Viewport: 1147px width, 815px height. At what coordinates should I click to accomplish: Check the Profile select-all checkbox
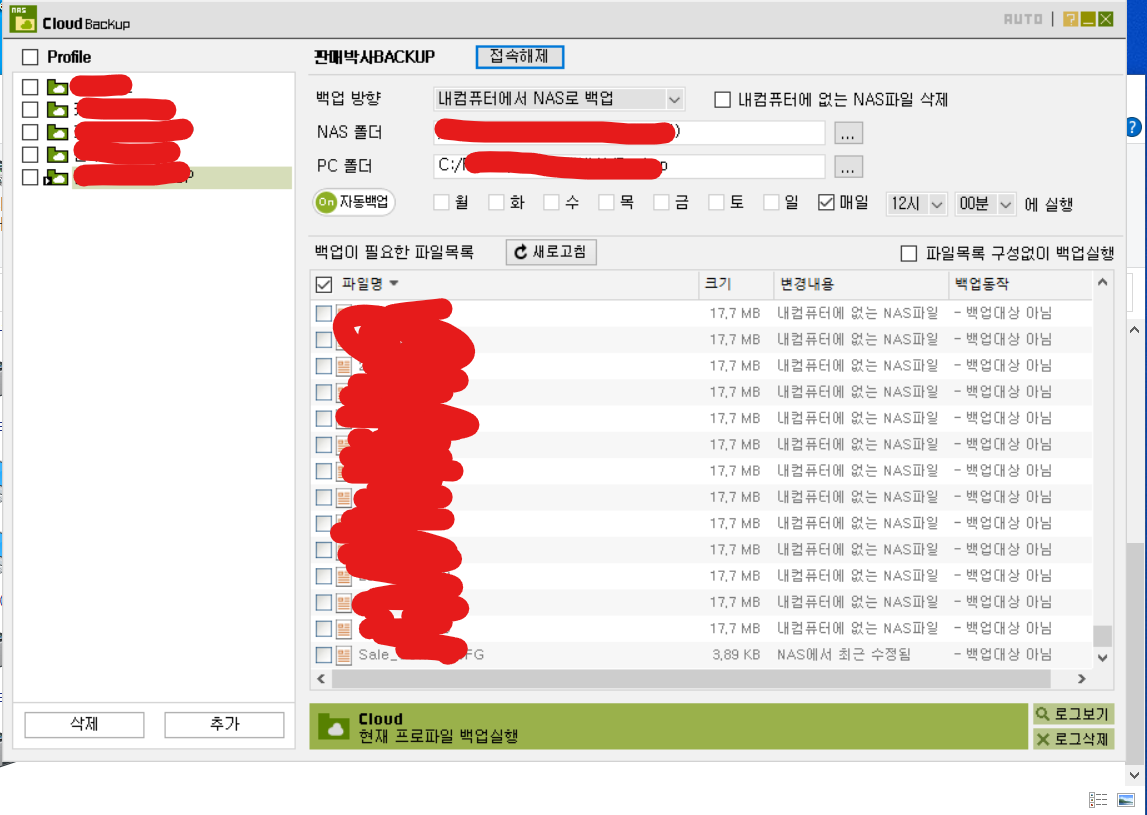[x=30, y=57]
